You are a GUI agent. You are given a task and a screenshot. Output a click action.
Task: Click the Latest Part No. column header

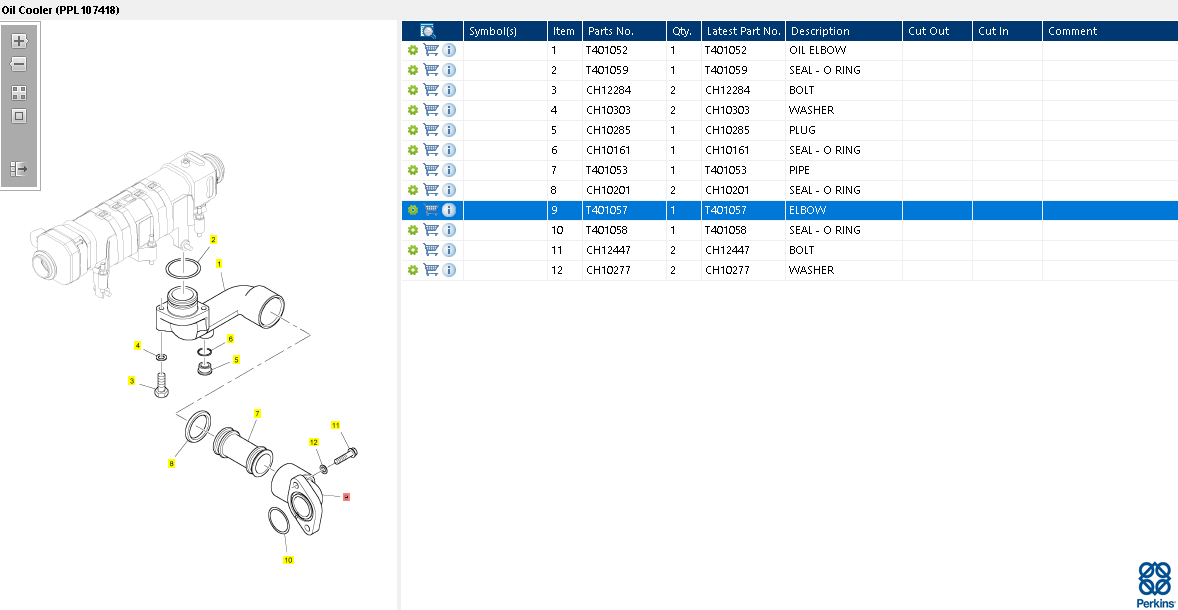pos(744,31)
